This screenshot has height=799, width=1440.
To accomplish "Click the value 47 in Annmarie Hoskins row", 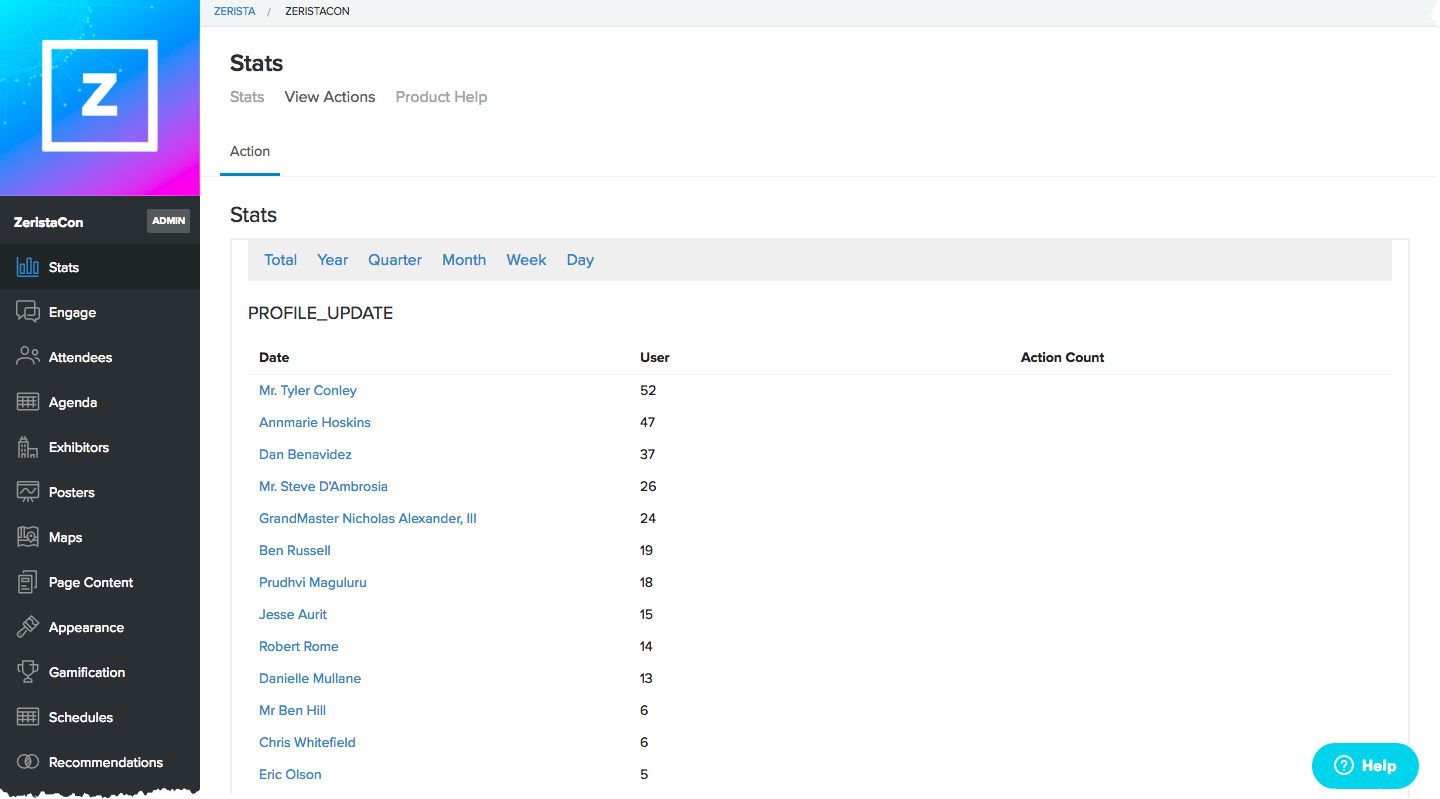I will coord(648,422).
